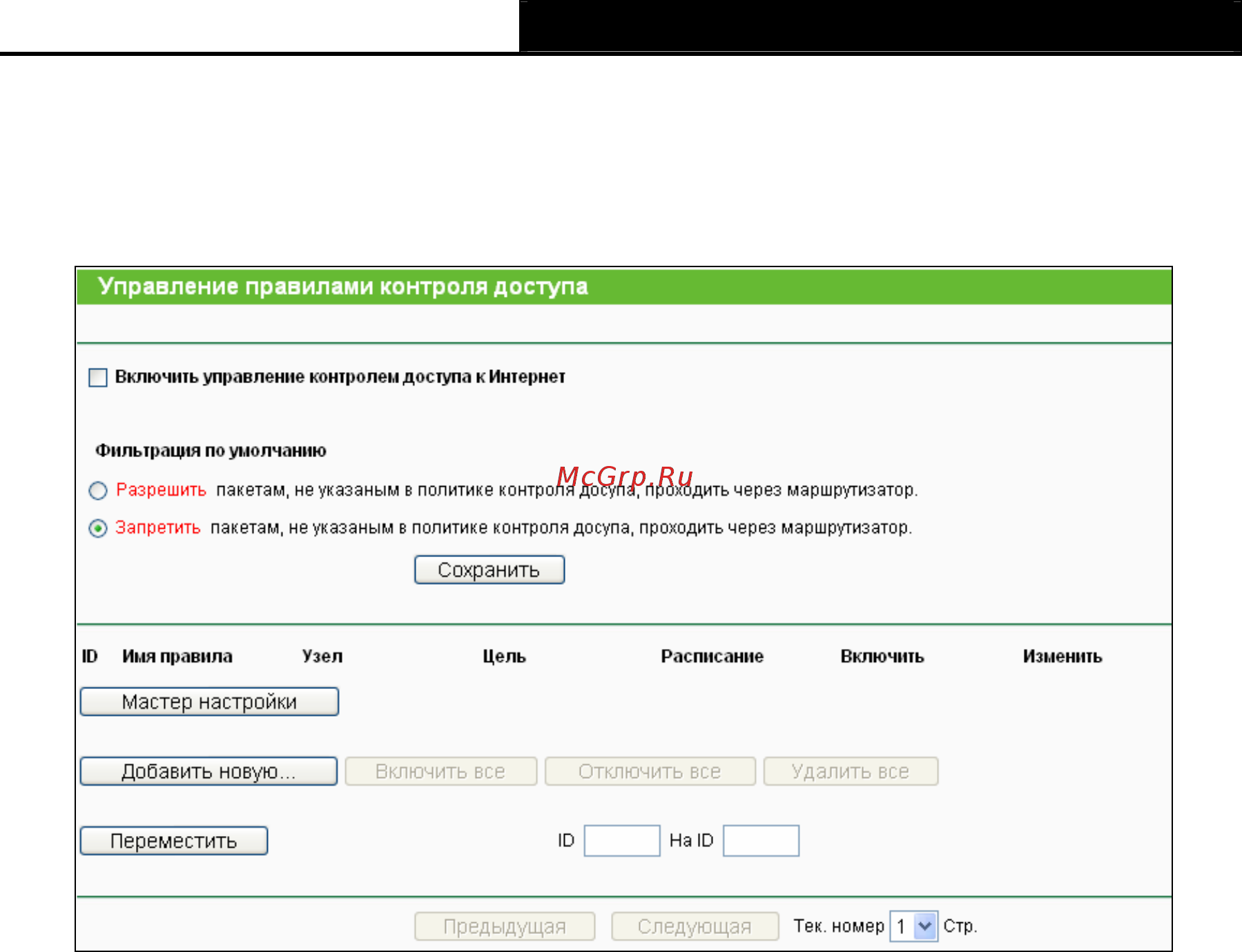Go to the Предыдущая page

(505, 926)
